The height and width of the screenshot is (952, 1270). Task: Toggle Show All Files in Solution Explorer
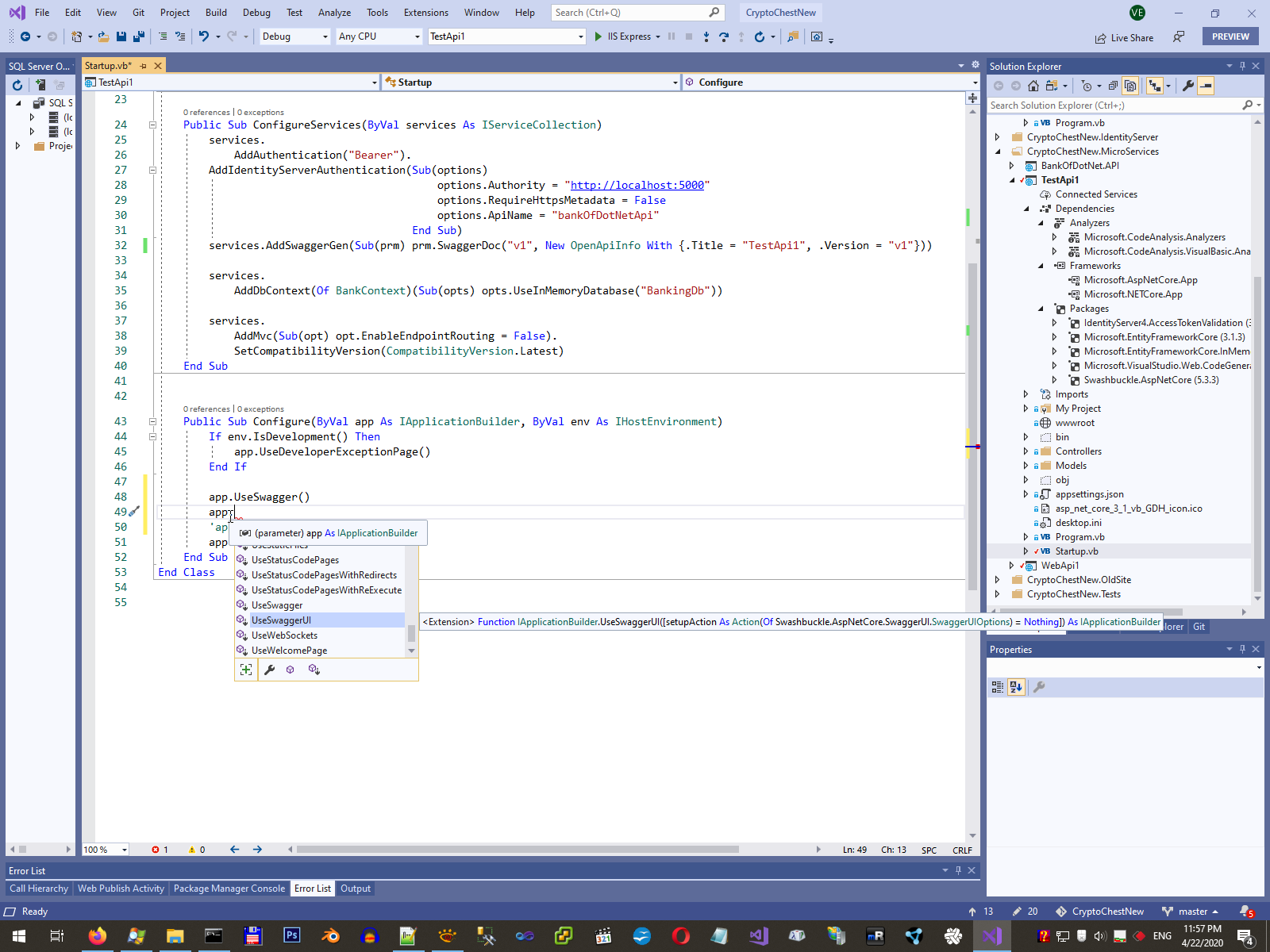1130,86
